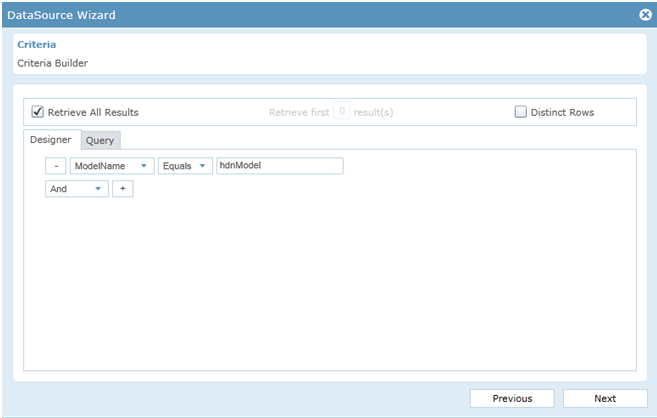Click the hdnModel value input field
This screenshot has width=657, height=418.
[x=279, y=166]
